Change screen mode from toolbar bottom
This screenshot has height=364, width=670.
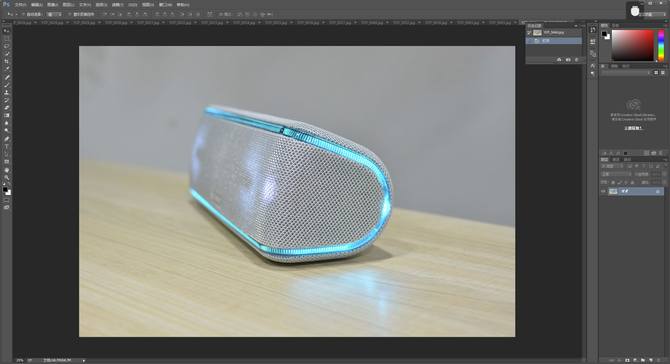(6, 208)
